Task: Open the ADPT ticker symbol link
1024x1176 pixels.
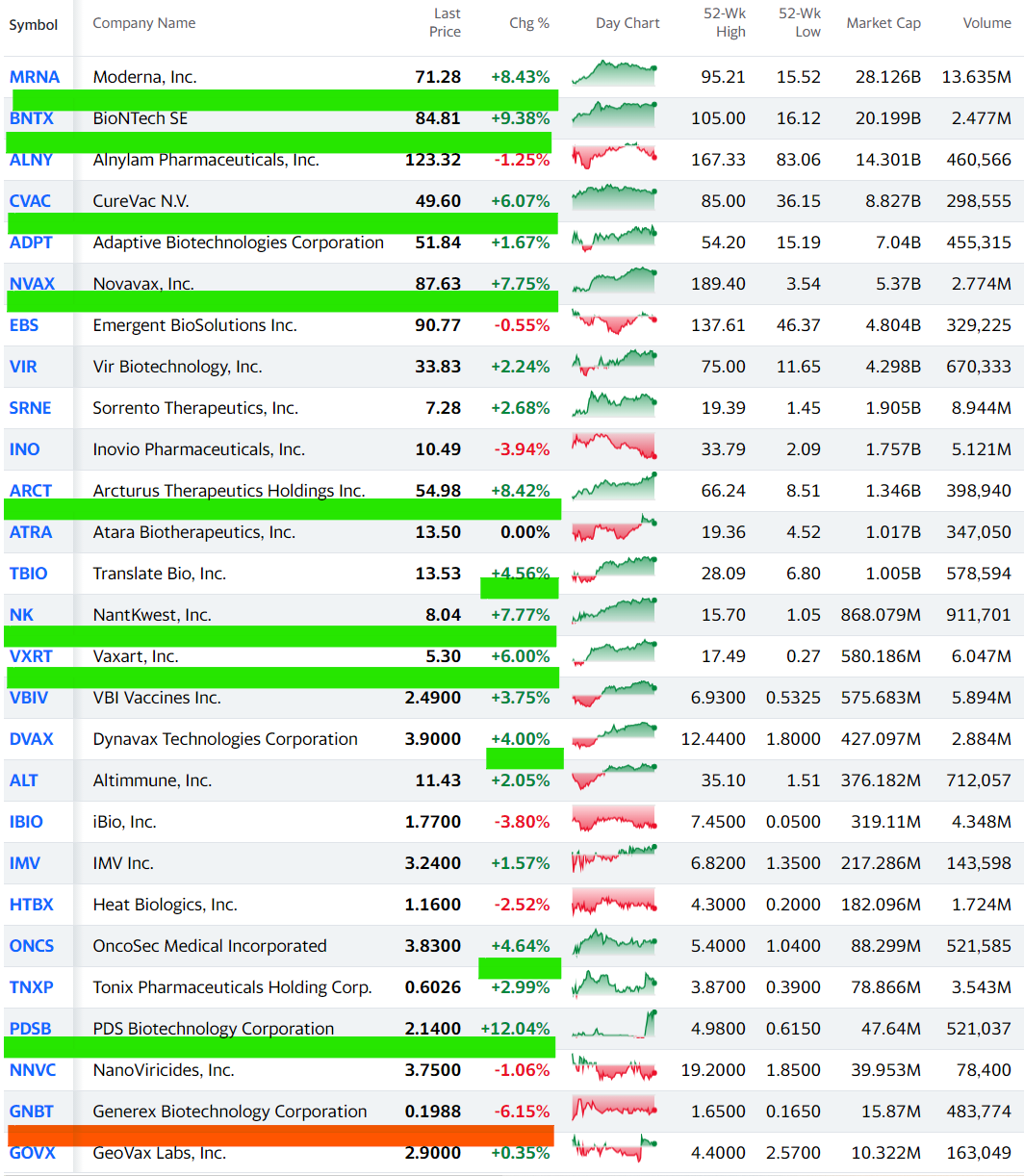Action: (32, 243)
